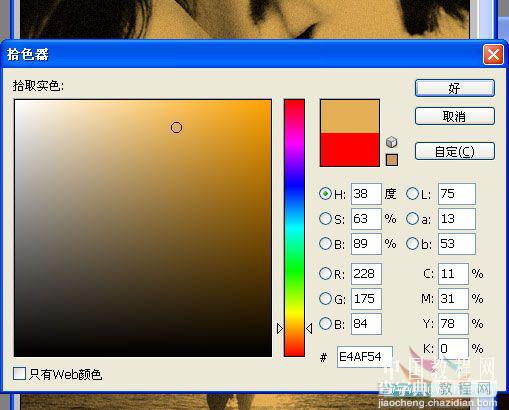This screenshot has height=410, width=509.
Task: Select the H hue radio button
Action: pos(325,194)
